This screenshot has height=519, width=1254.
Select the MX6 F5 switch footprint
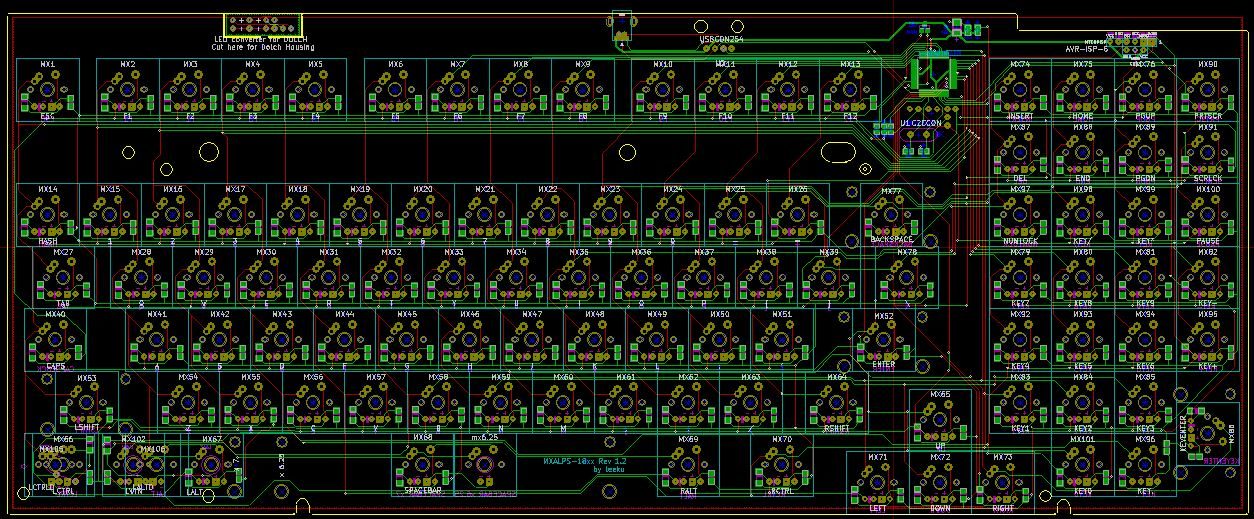click(395, 90)
